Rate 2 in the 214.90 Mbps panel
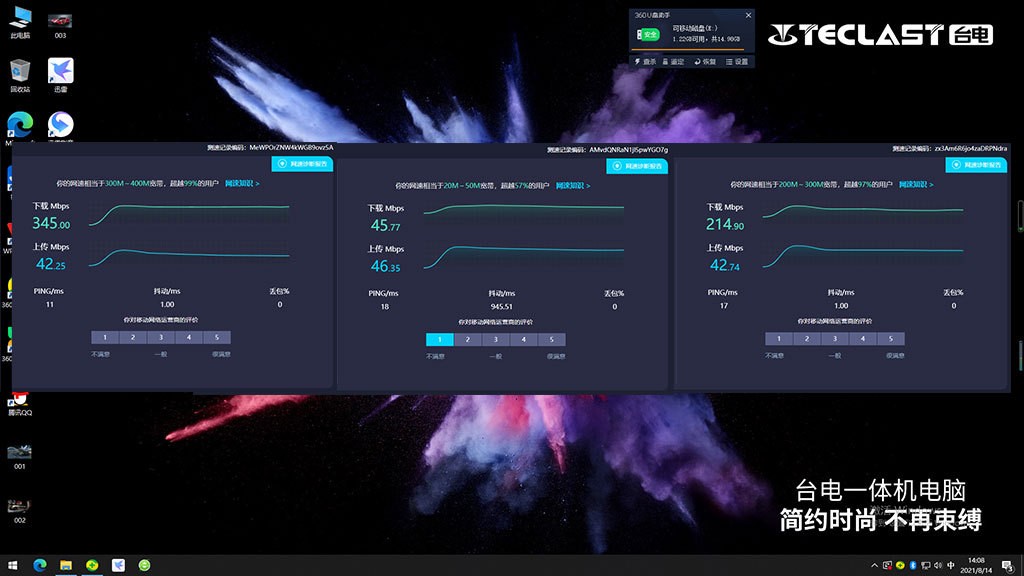The image size is (1024, 576). tap(807, 338)
